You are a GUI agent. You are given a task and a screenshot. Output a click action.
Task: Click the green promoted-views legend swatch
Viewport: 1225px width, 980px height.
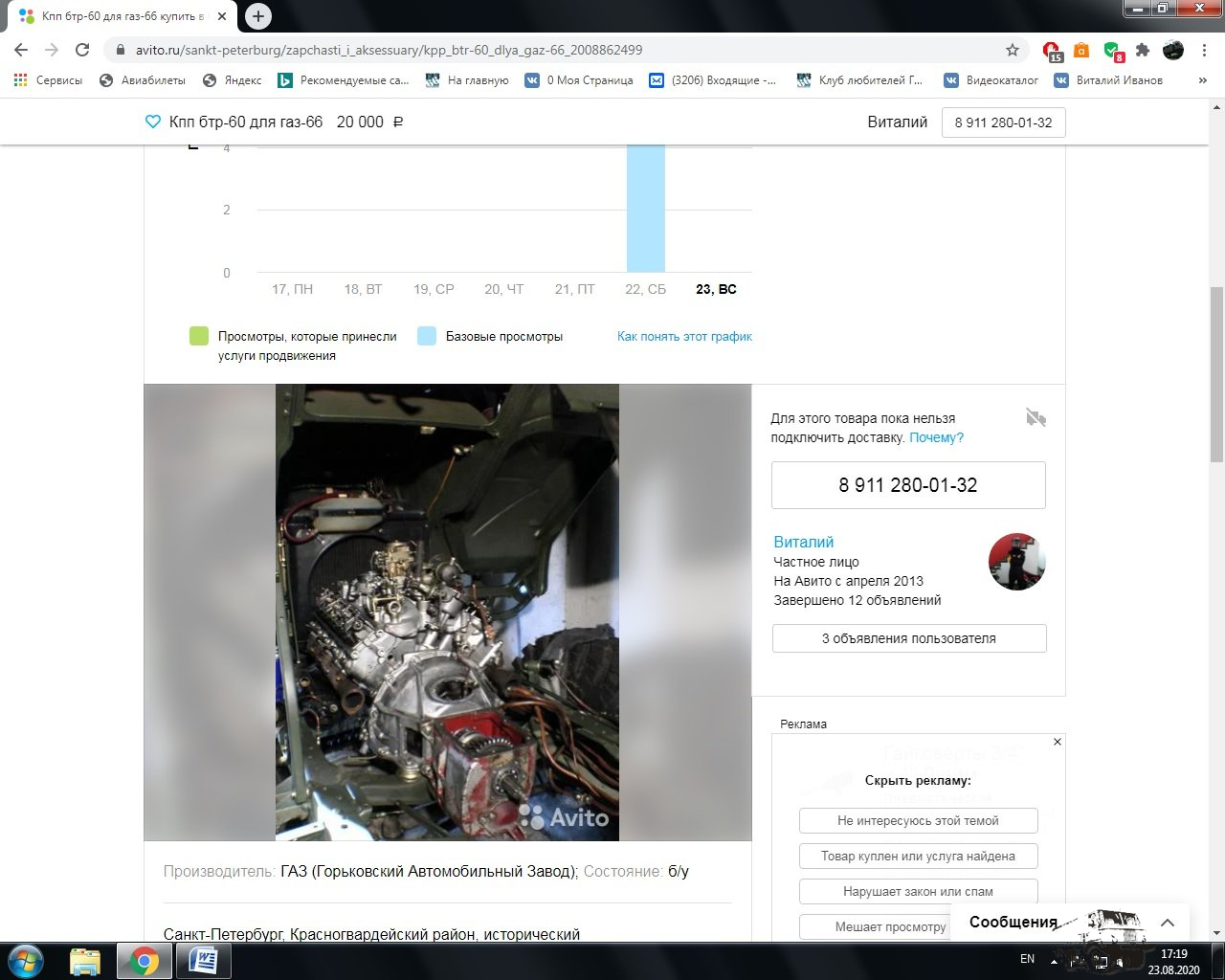point(199,336)
